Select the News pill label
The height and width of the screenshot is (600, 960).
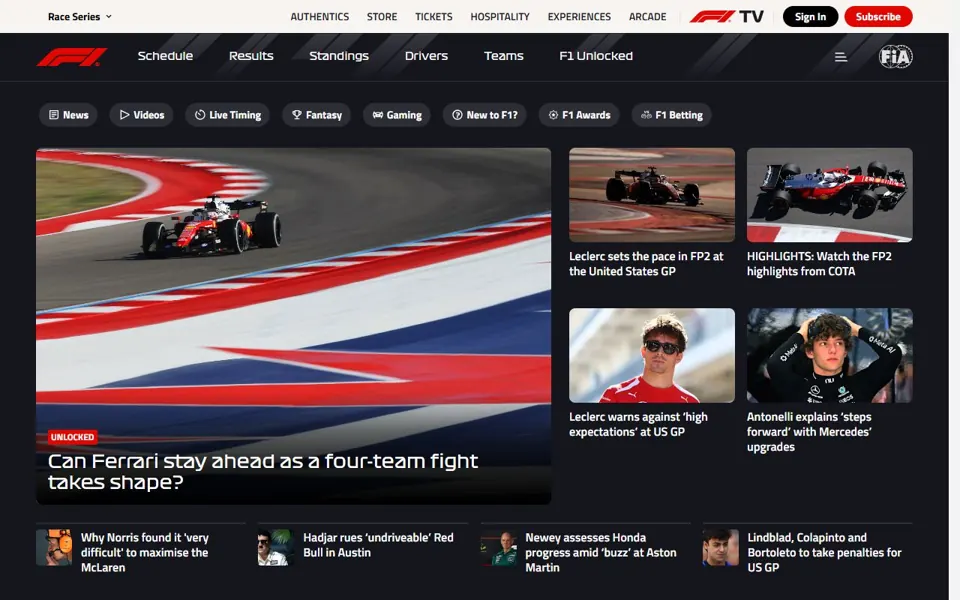point(75,115)
